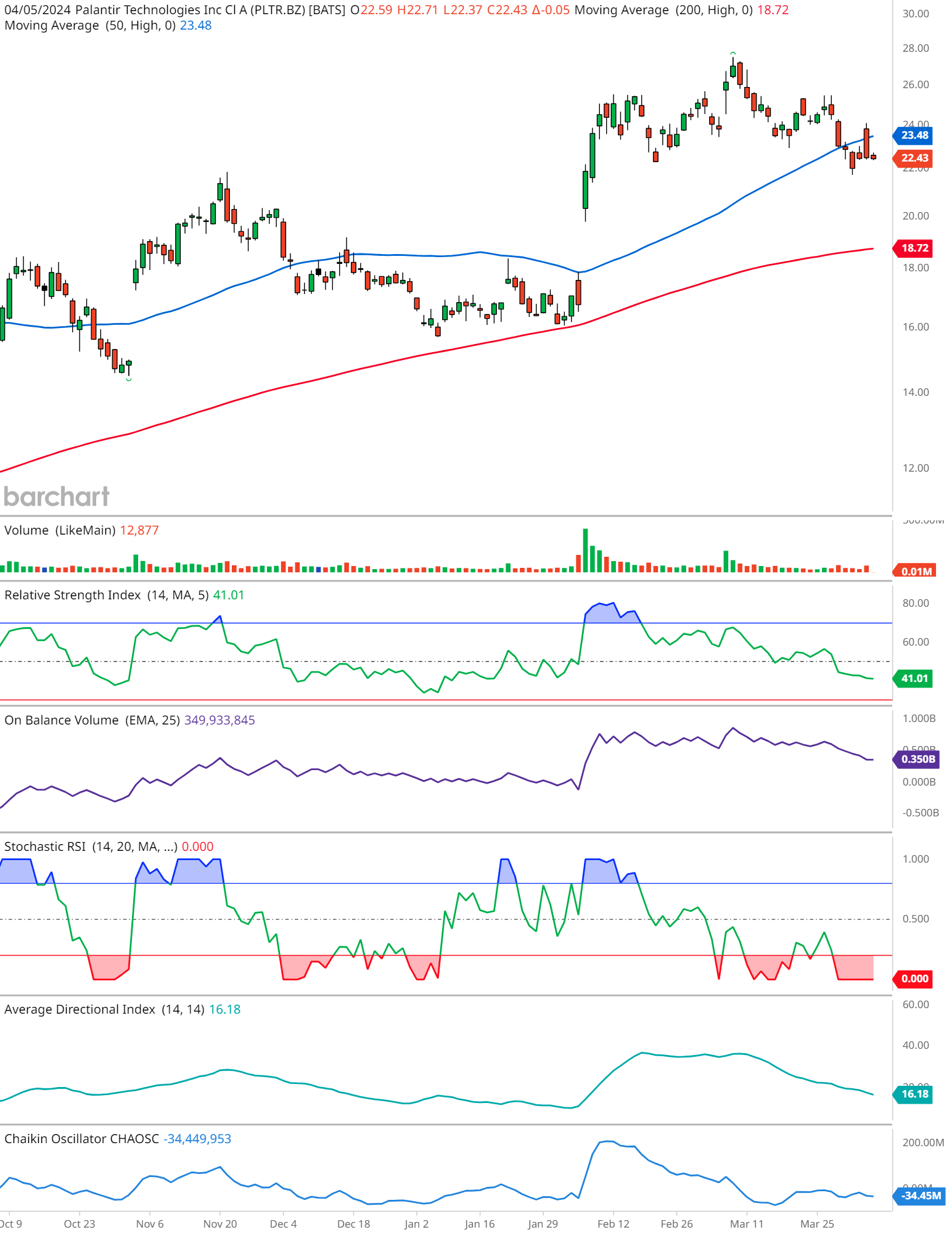Click the Feb 26 date axis label
This screenshot has height=1235, width=952.
pos(677,1225)
